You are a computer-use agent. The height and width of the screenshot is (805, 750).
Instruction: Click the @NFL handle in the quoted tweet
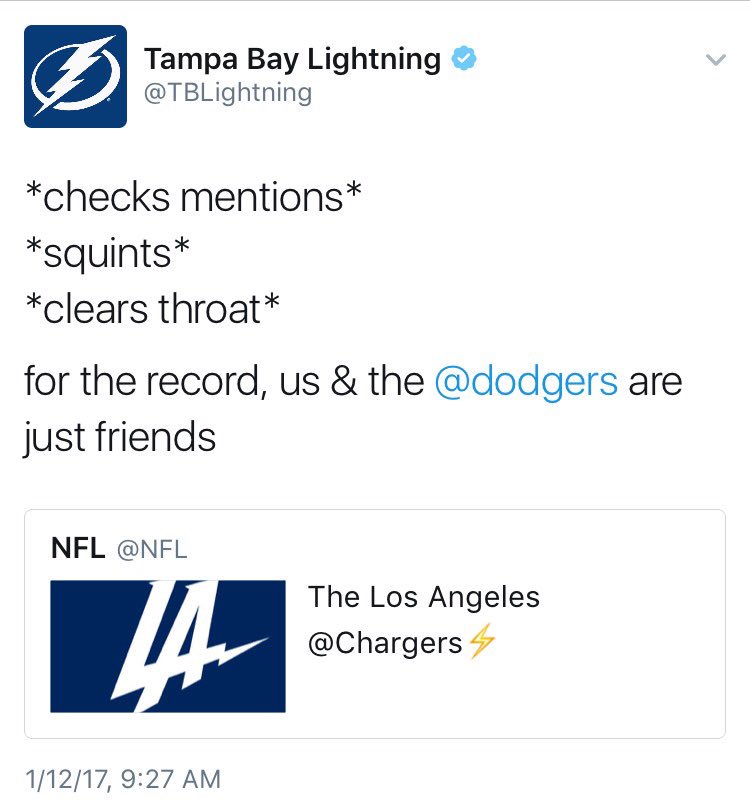(x=152, y=549)
